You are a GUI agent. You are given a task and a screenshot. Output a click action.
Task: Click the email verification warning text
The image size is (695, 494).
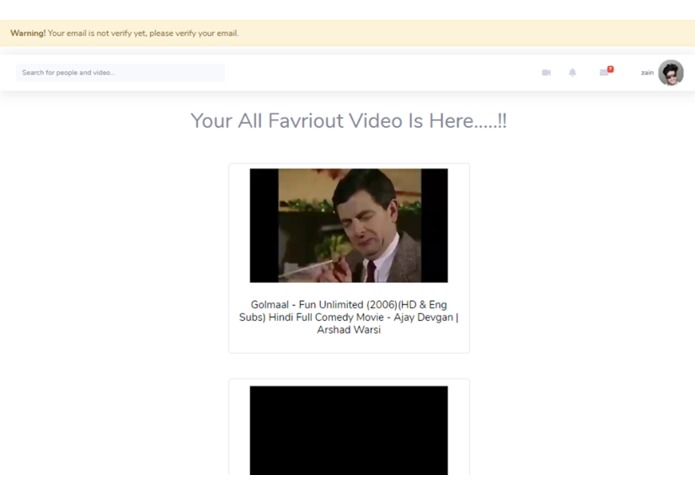pos(125,33)
